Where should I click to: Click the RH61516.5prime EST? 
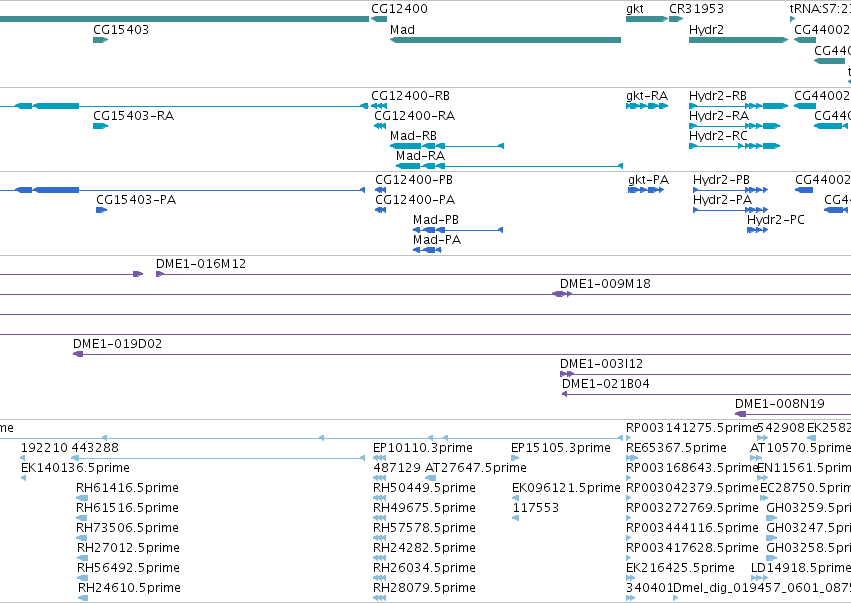coord(82,518)
